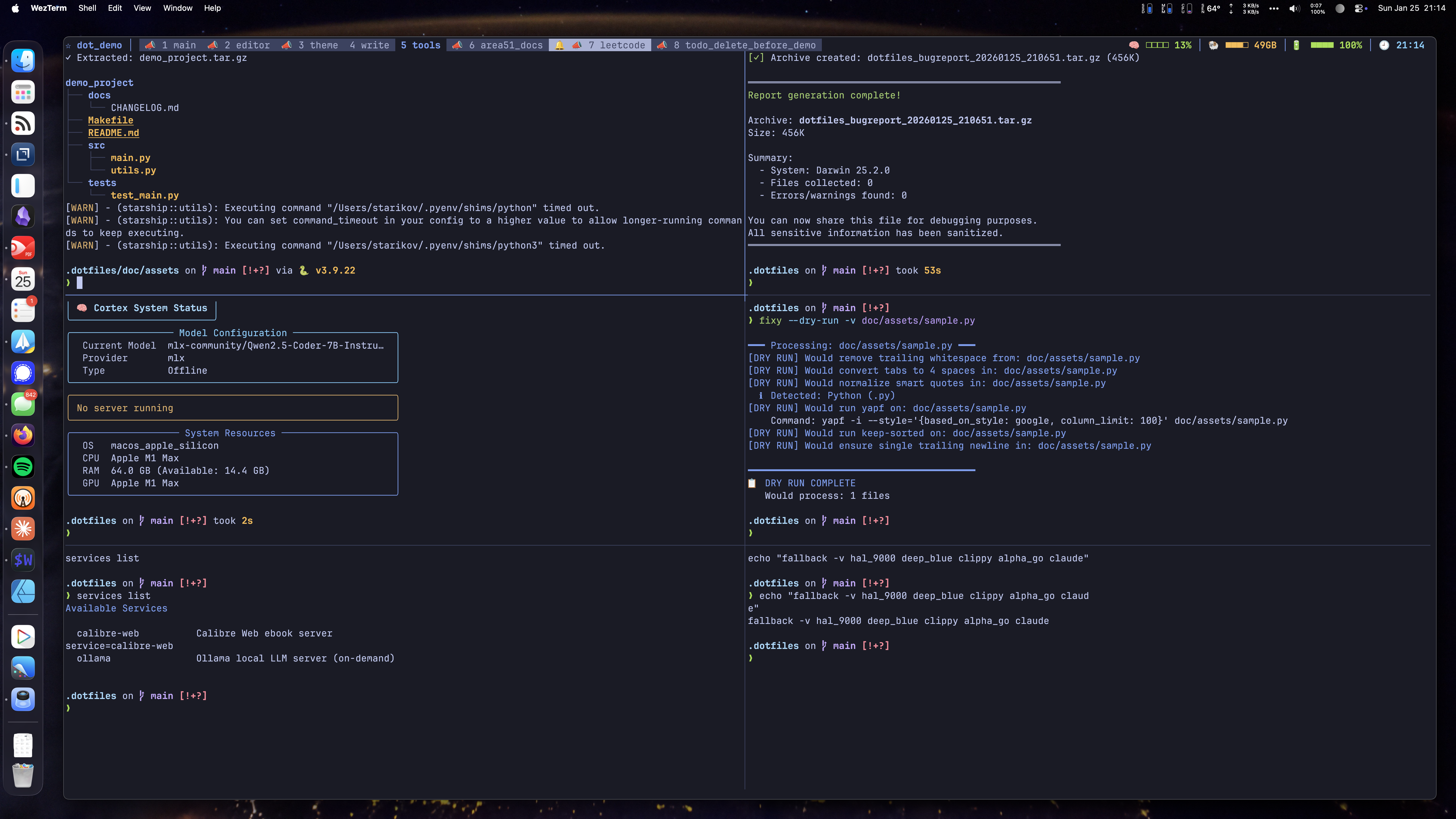Launch Spark mail paper-plane icon

(23, 341)
